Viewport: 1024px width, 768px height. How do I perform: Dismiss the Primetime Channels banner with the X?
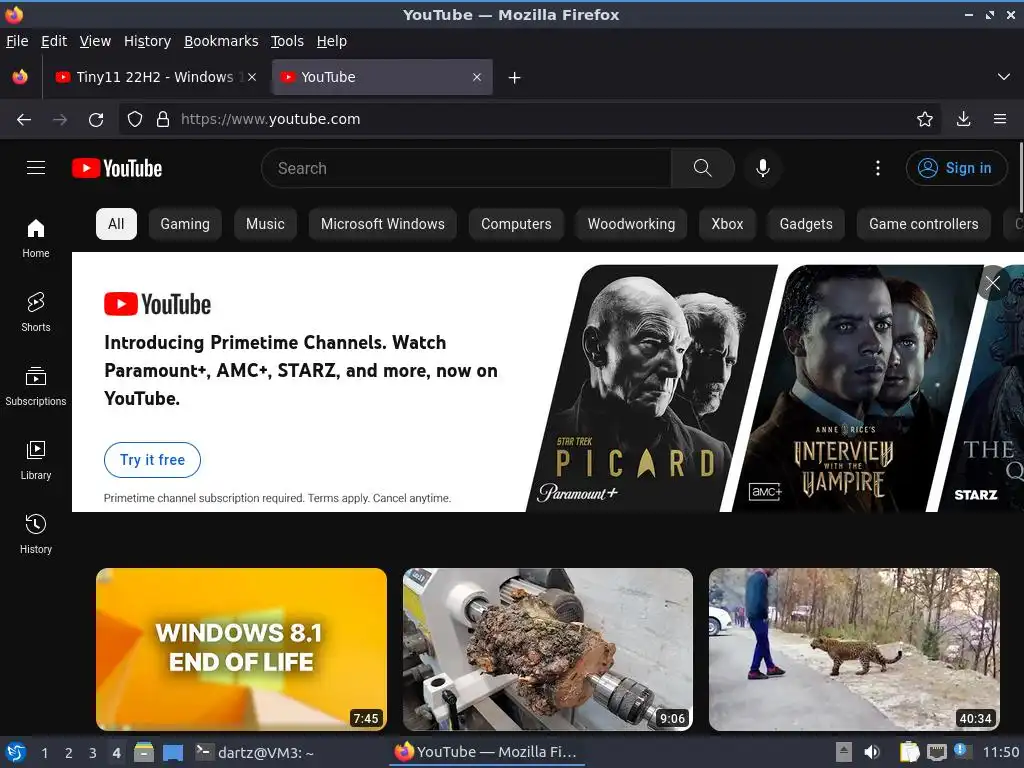coord(993,283)
